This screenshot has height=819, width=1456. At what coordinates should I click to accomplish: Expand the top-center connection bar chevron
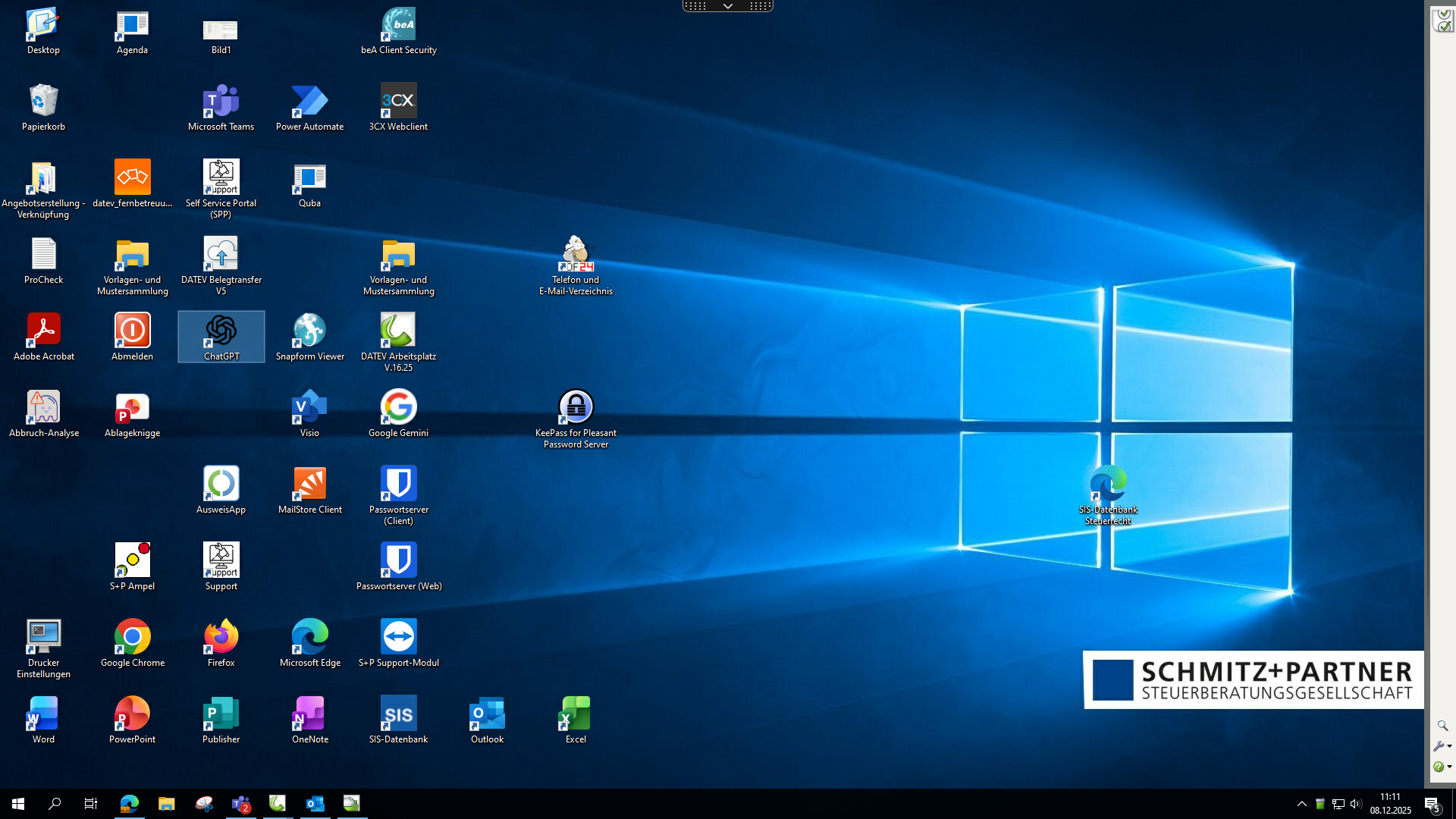point(727,6)
